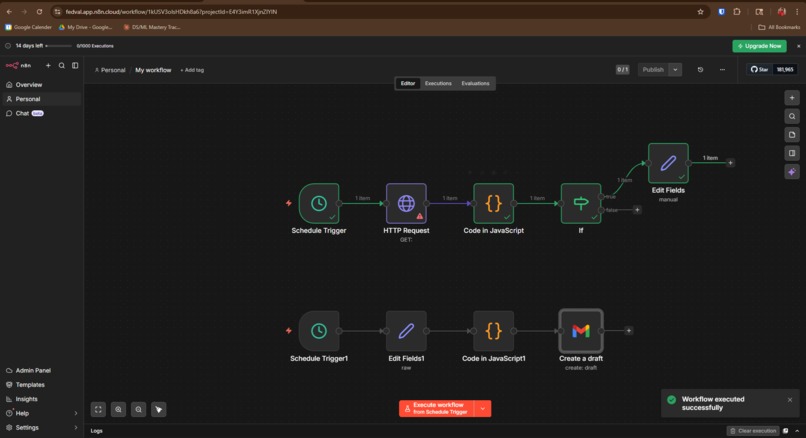Screen dimensions: 806x438
Task: Expand the Logs panel chevron
Action: pyautogui.click(x=797, y=431)
